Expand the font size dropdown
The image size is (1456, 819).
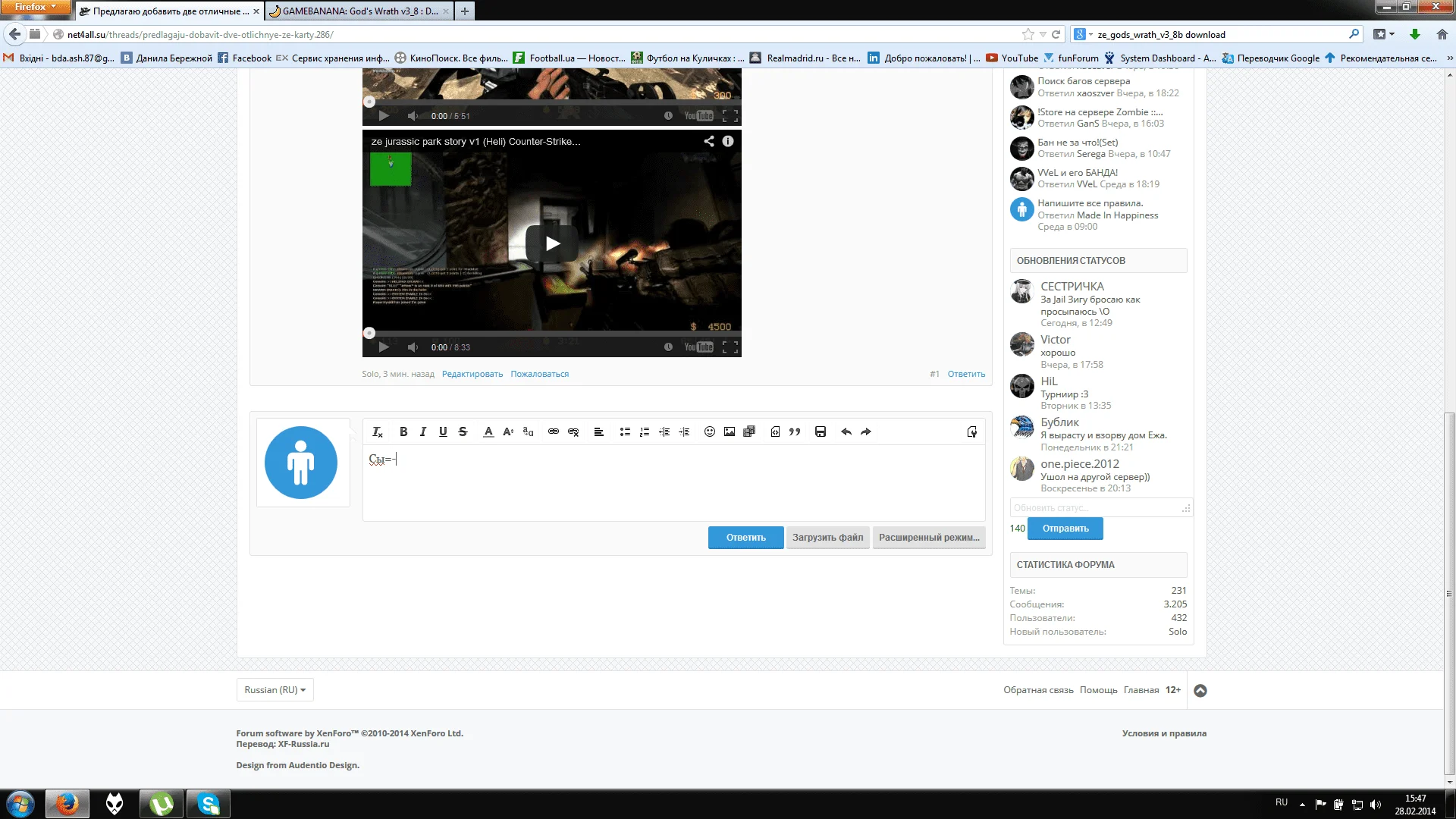[508, 432]
